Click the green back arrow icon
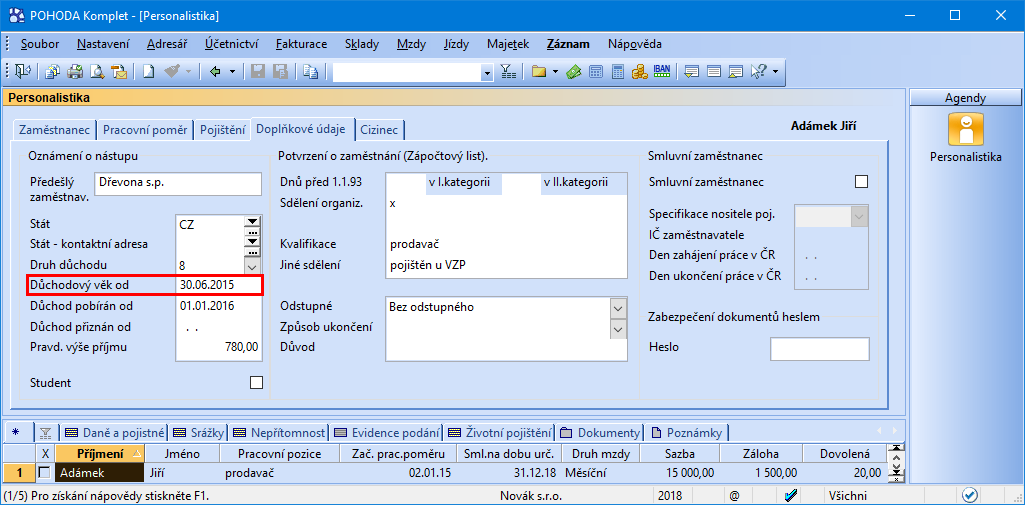1025x505 pixels. [215, 71]
